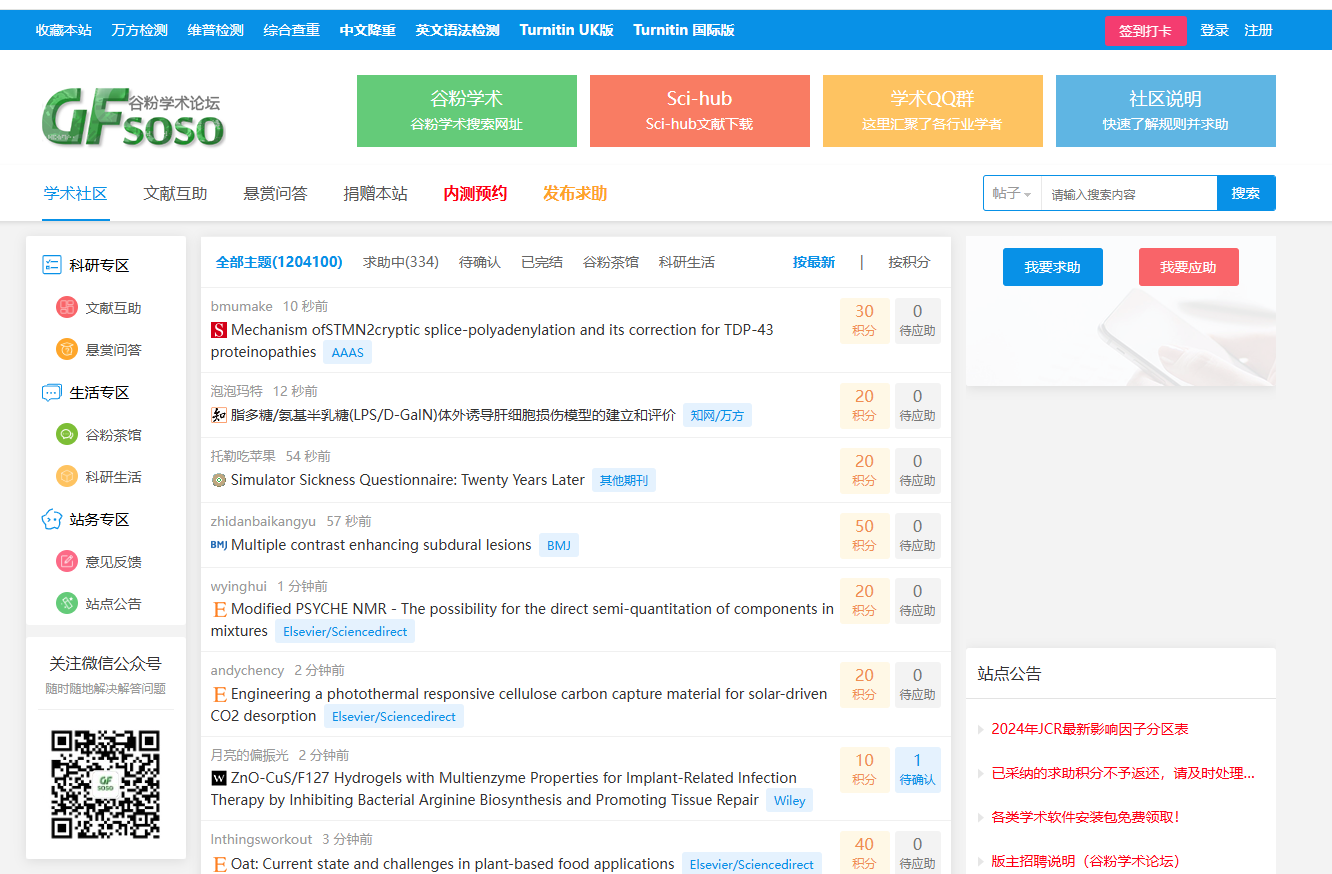
Task: Click the 注册 register link
Action: click(1258, 30)
